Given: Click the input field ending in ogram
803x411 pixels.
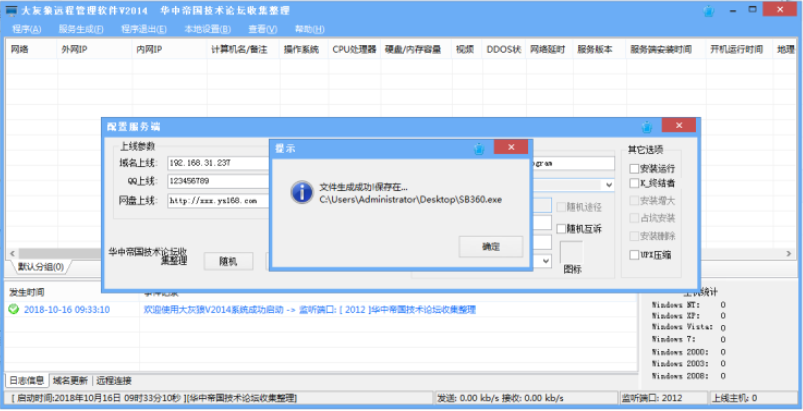Looking at the screenshot, I should 573,163.
